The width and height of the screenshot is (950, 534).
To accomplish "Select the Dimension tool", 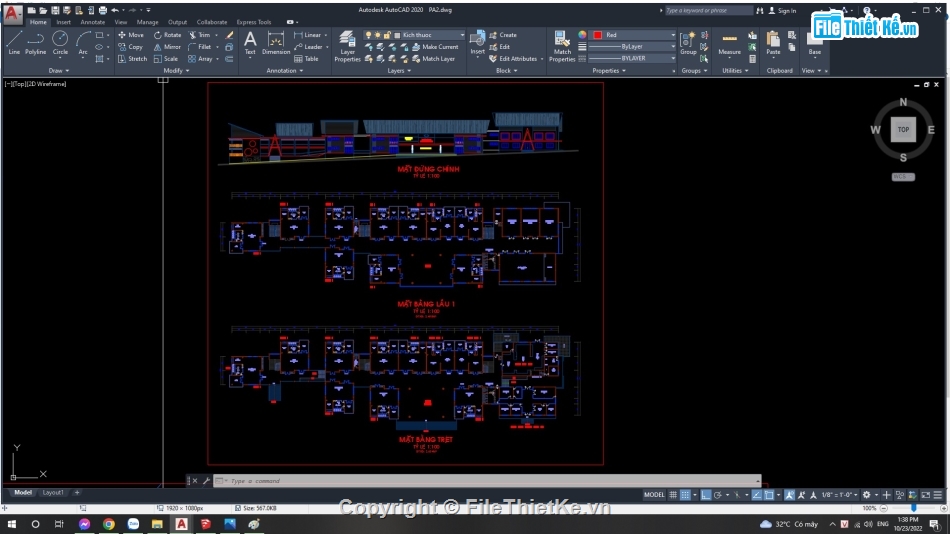I will pyautogui.click(x=276, y=44).
